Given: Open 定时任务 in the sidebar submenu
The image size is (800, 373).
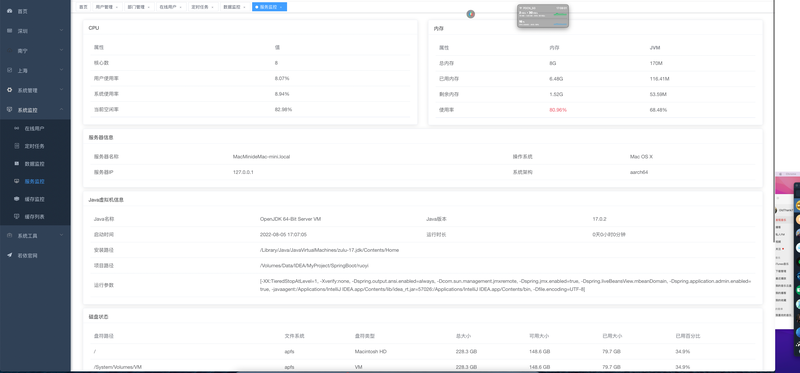Looking at the screenshot, I should coord(35,146).
